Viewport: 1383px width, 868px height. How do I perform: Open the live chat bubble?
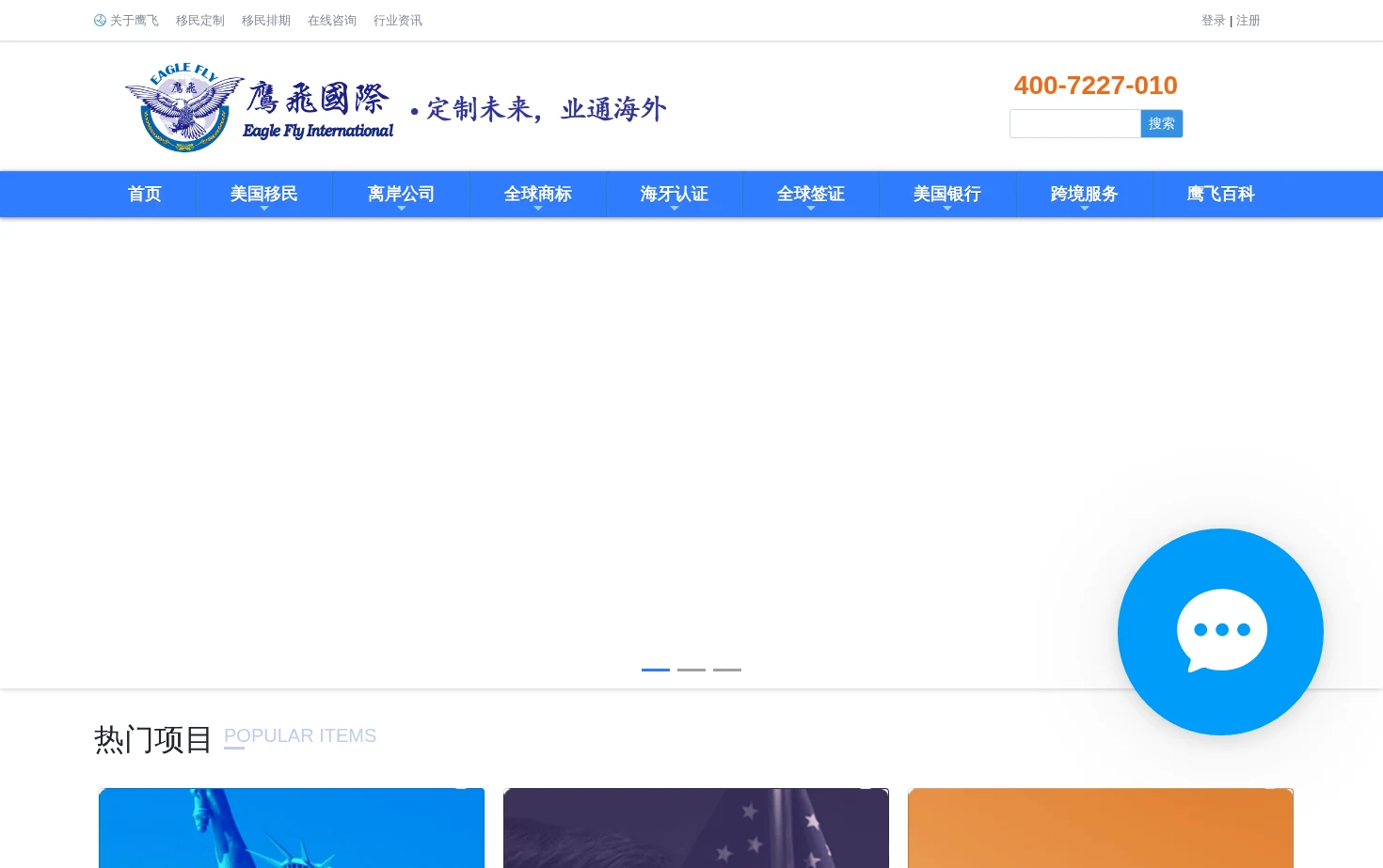click(1220, 632)
